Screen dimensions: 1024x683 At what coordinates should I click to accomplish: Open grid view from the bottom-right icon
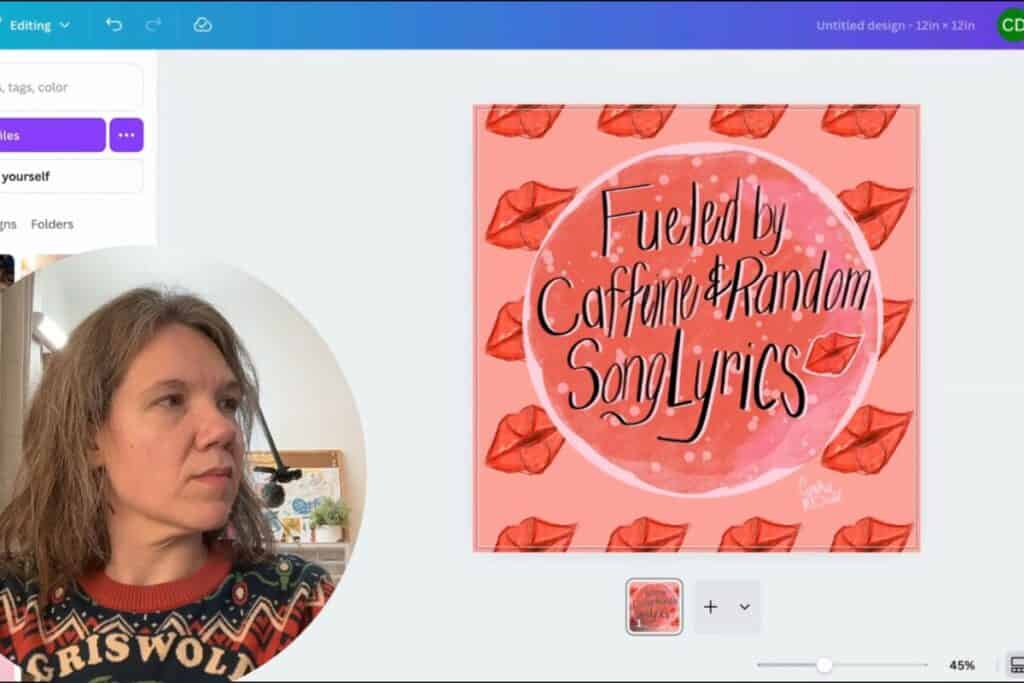point(1010,662)
